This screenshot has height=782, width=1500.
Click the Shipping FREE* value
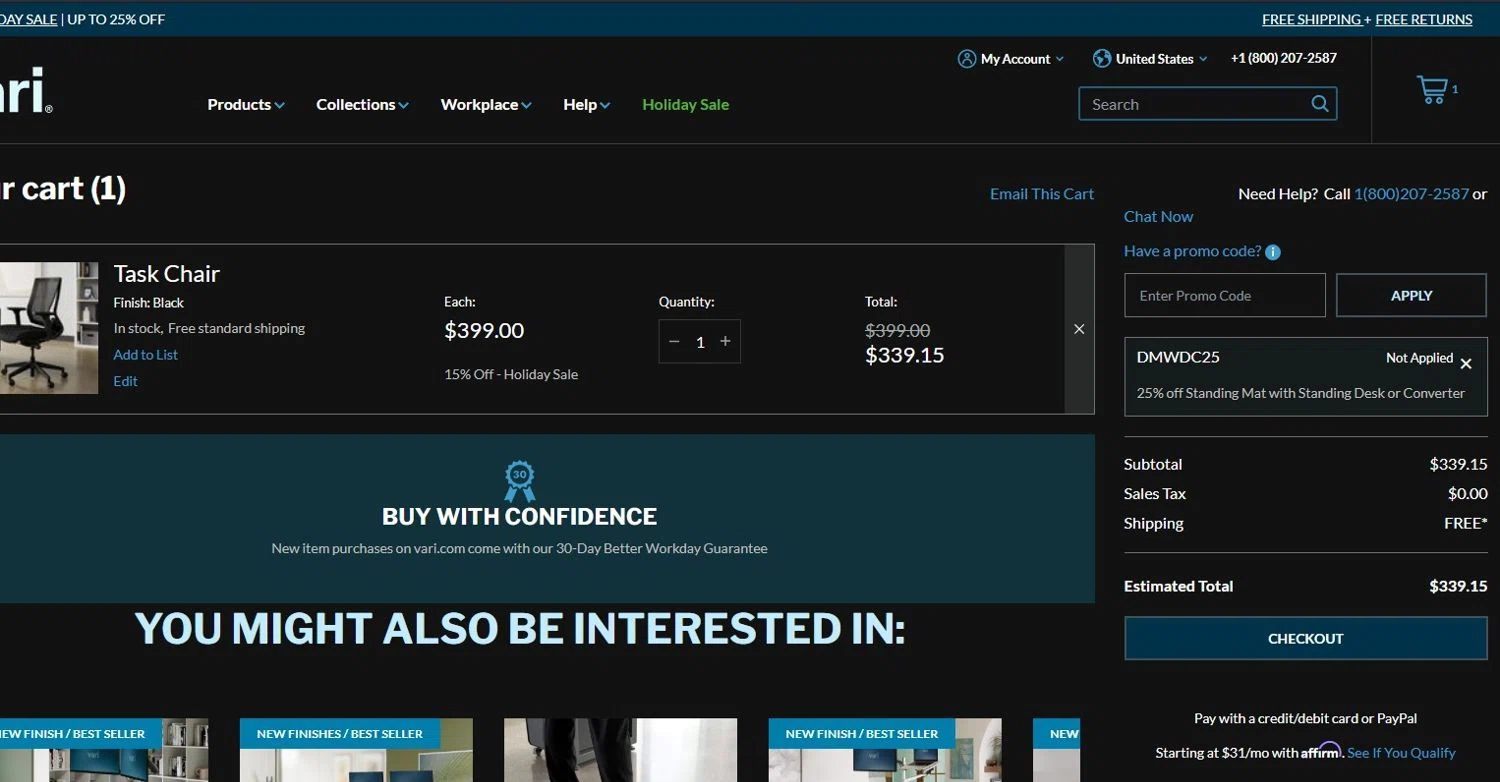(x=1466, y=523)
